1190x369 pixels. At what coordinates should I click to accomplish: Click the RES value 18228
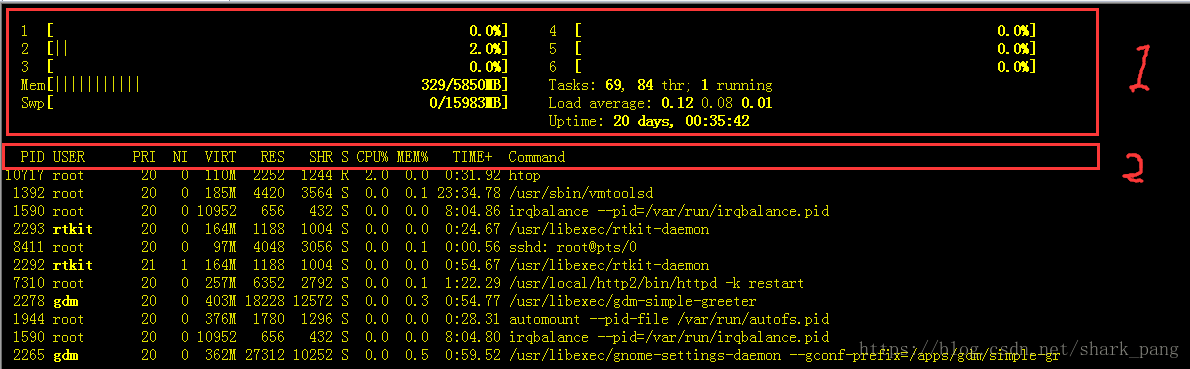click(265, 301)
